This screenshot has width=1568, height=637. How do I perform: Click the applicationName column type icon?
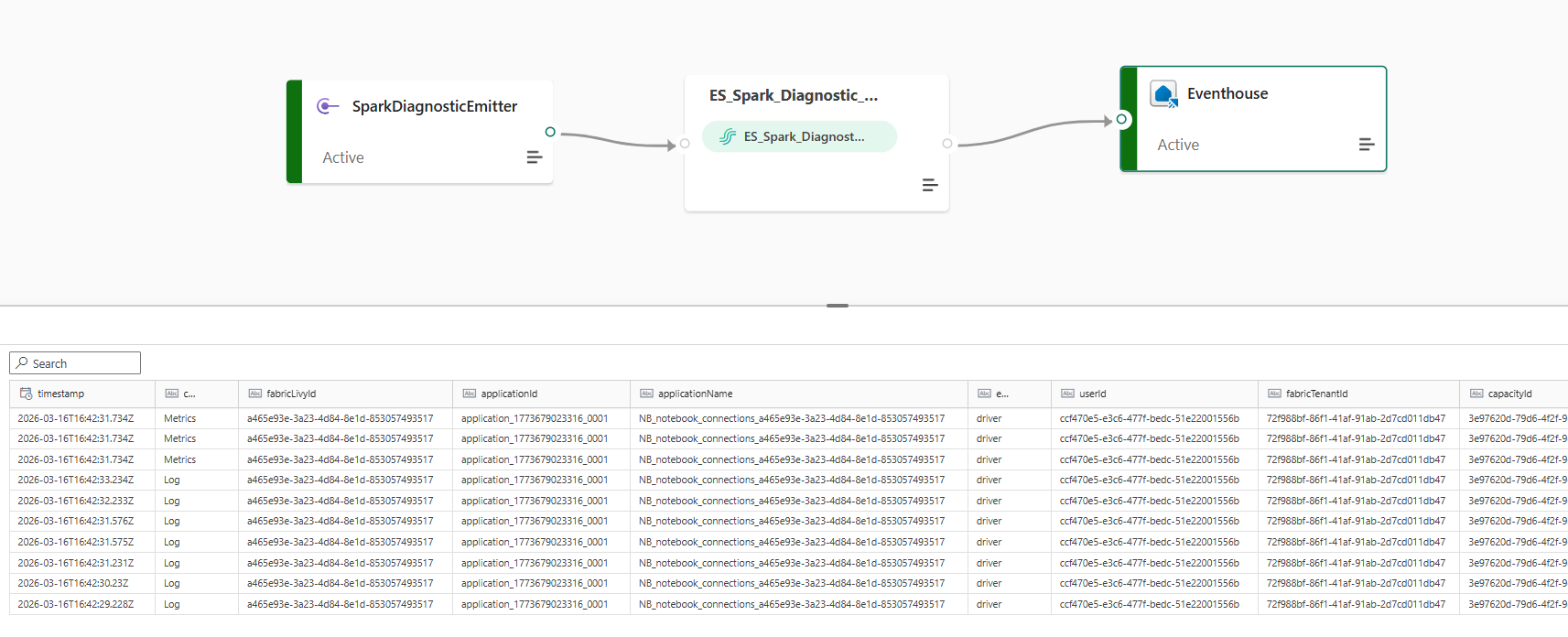(646, 394)
